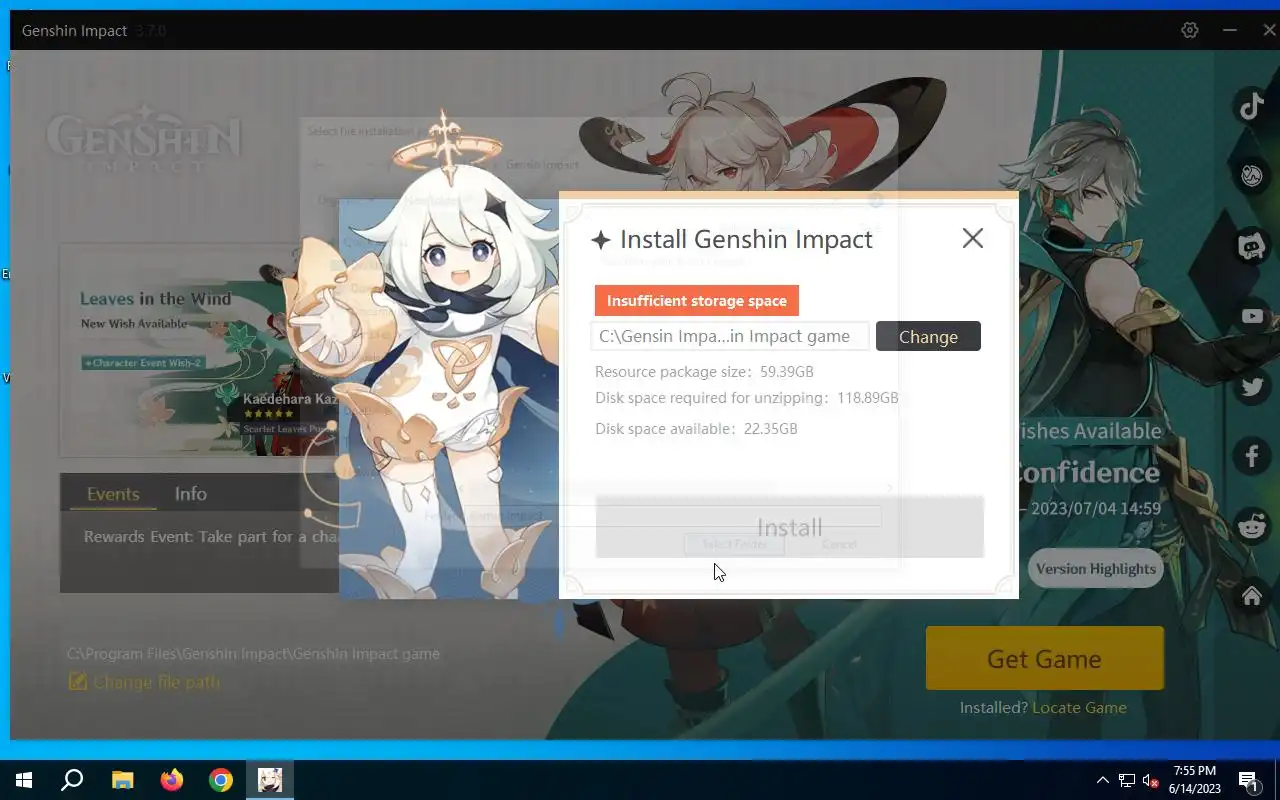Open the Facebook social link icon
The height and width of the screenshot is (800, 1280).
pyautogui.click(x=1252, y=456)
